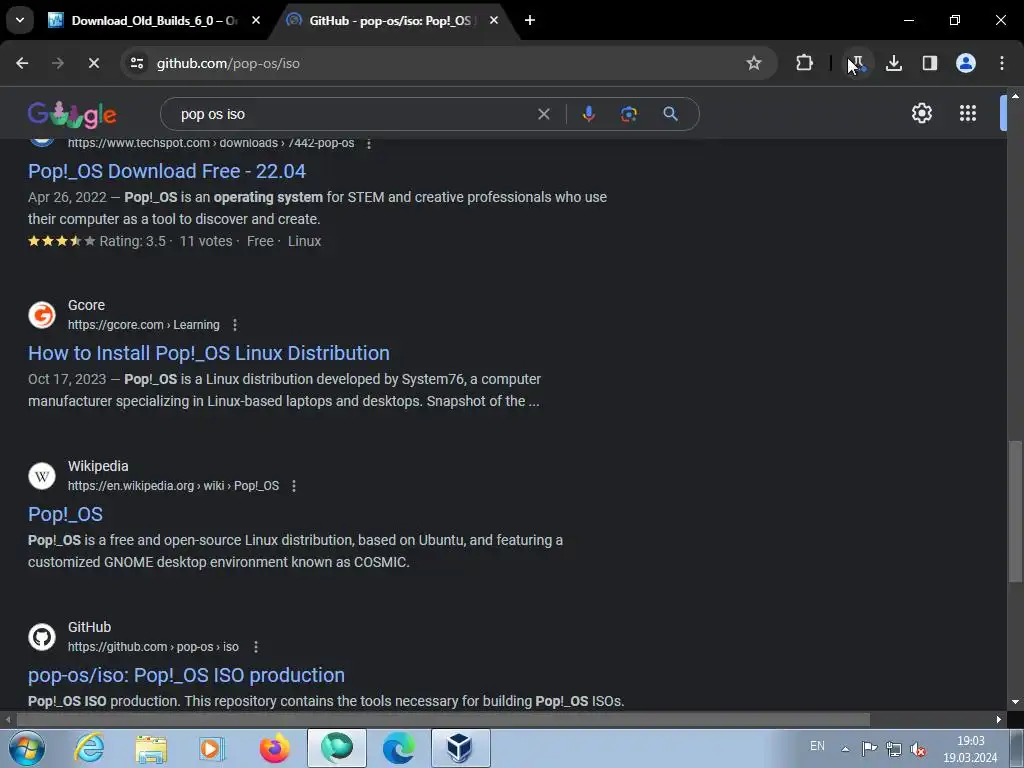The height and width of the screenshot is (768, 1024).
Task: Clear the Google search box
Action: 543,114
